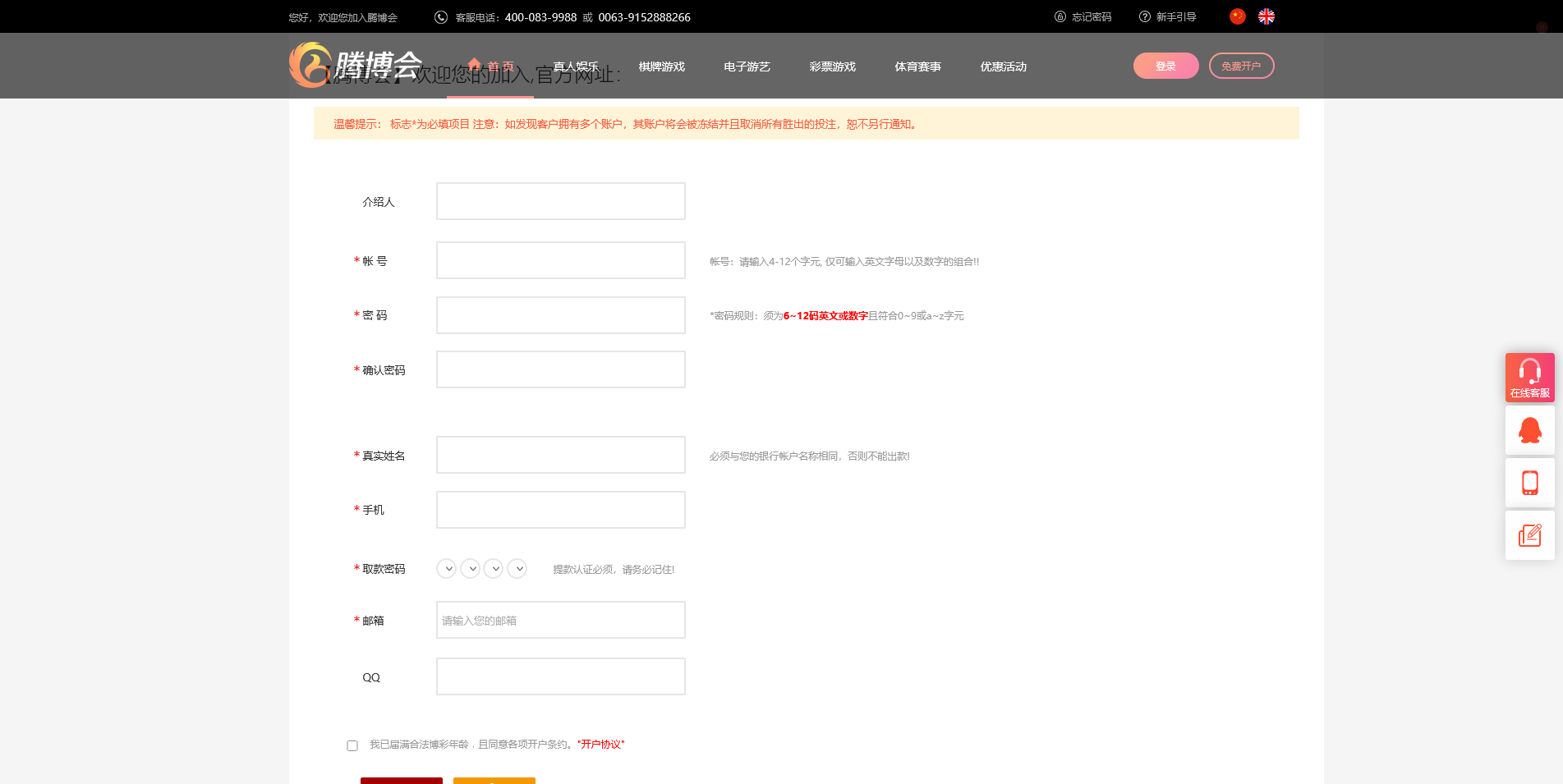Focus the 密码 input field
The height and width of the screenshot is (784, 1563).
click(561, 315)
